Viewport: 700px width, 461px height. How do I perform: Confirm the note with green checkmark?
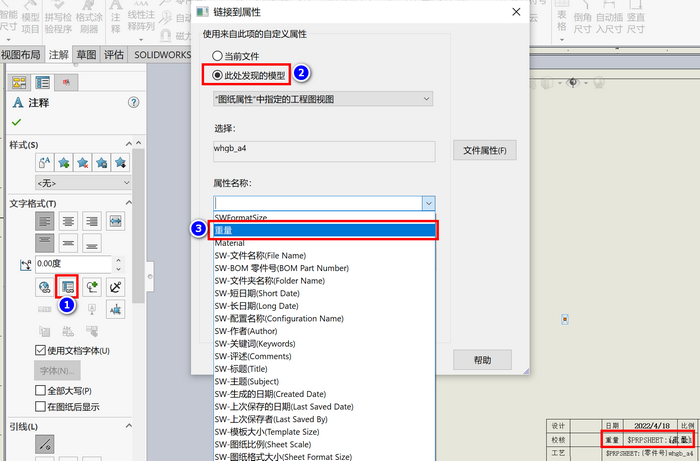click(17, 122)
